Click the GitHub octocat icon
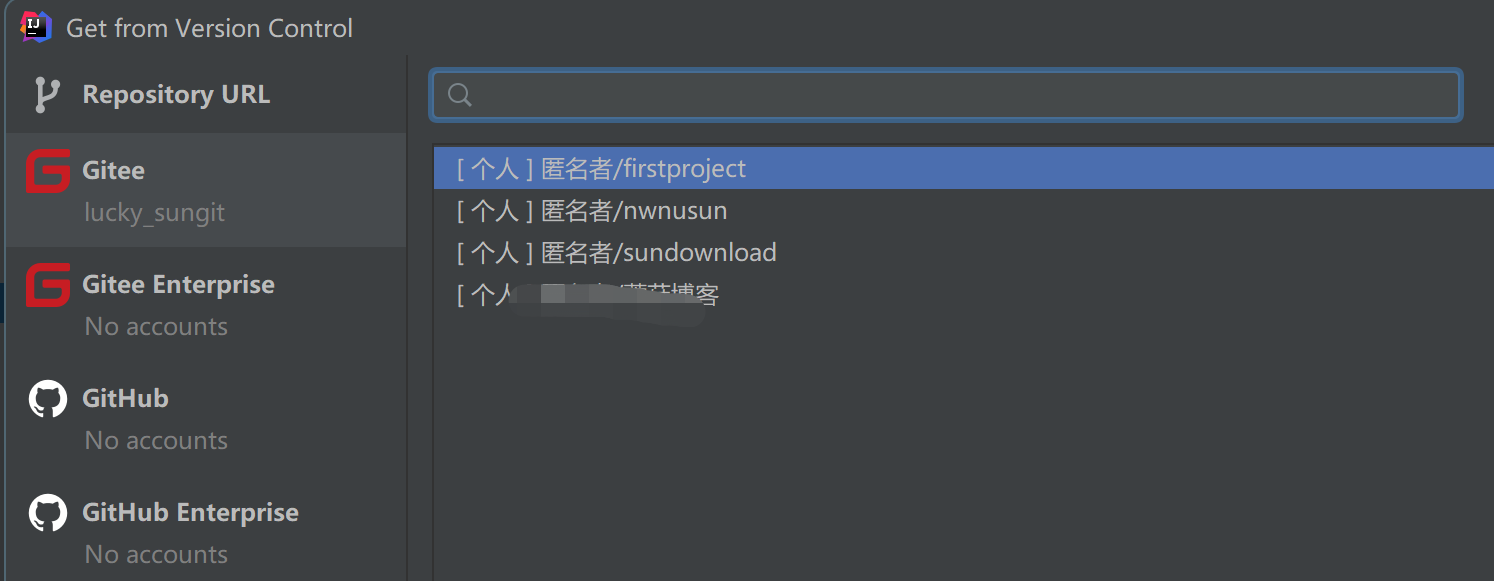 pos(48,399)
